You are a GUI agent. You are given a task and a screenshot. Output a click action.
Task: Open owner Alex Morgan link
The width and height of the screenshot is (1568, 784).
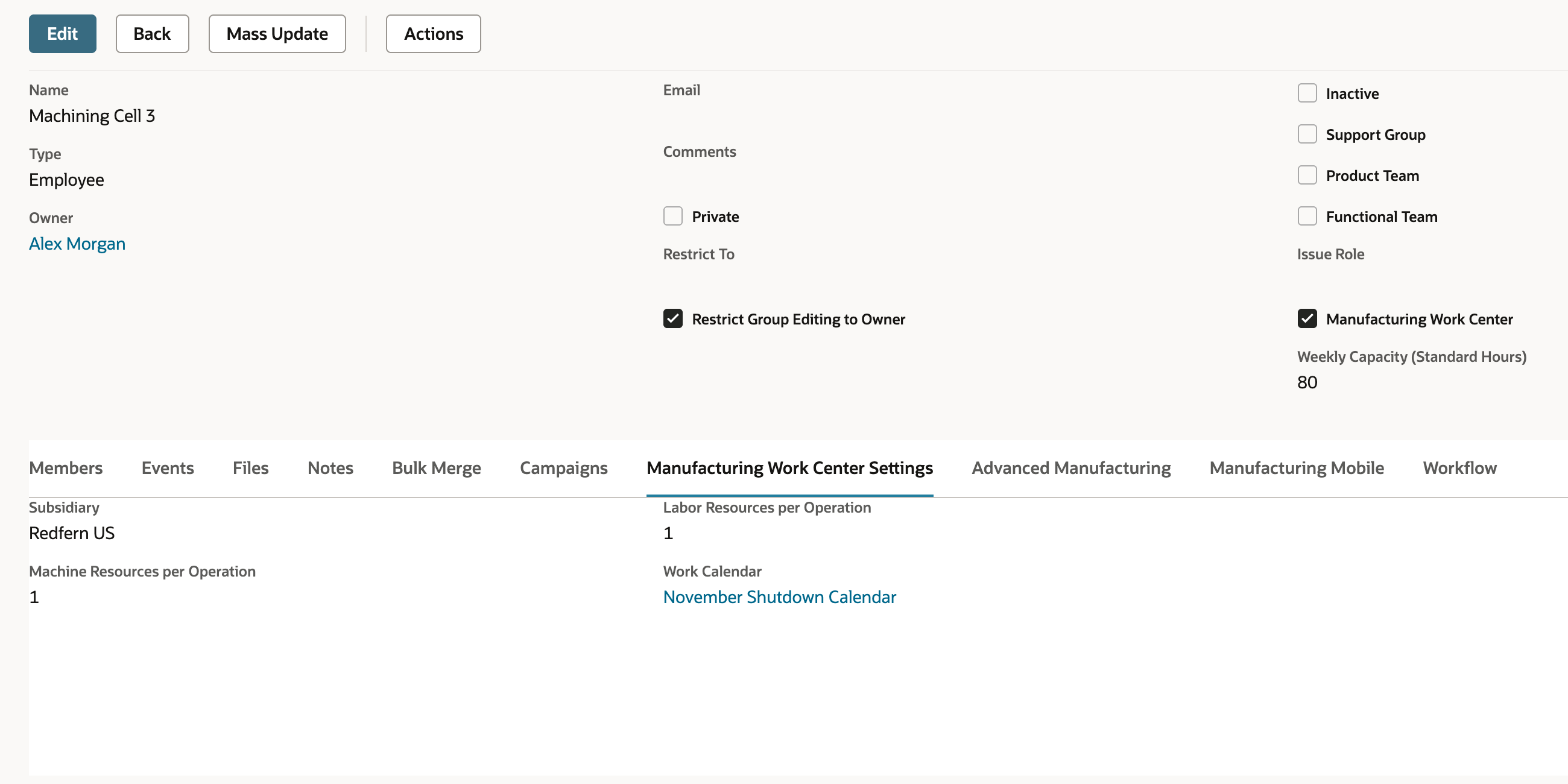[x=77, y=244]
